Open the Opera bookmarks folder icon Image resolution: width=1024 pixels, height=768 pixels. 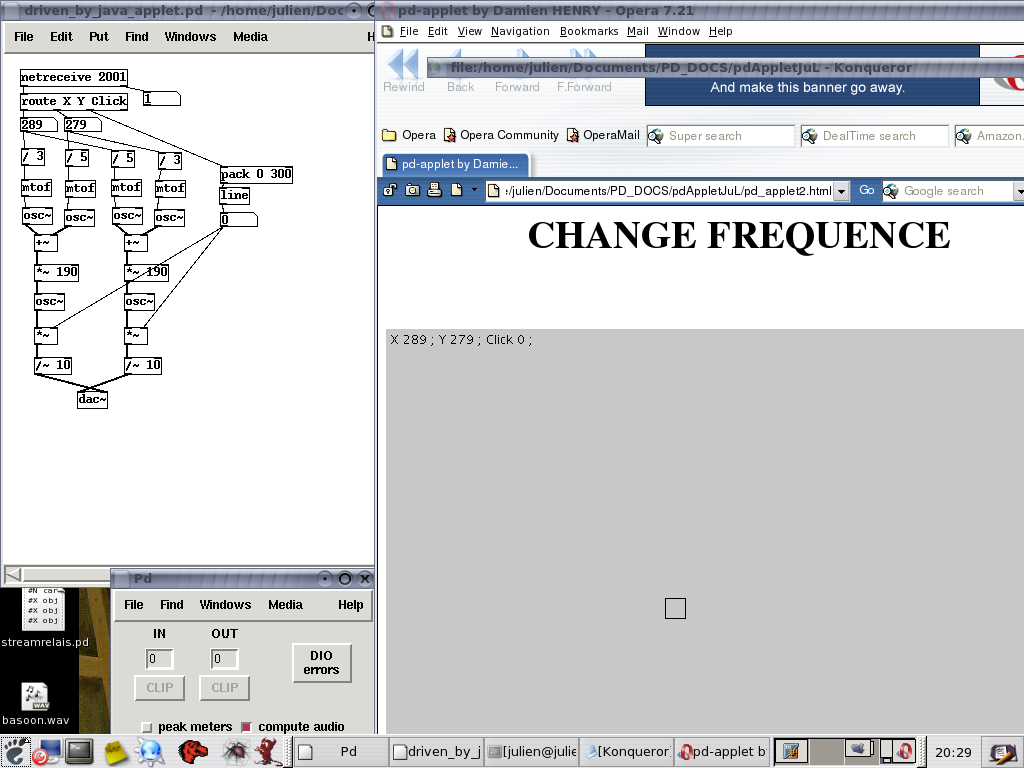pyautogui.click(x=390, y=135)
